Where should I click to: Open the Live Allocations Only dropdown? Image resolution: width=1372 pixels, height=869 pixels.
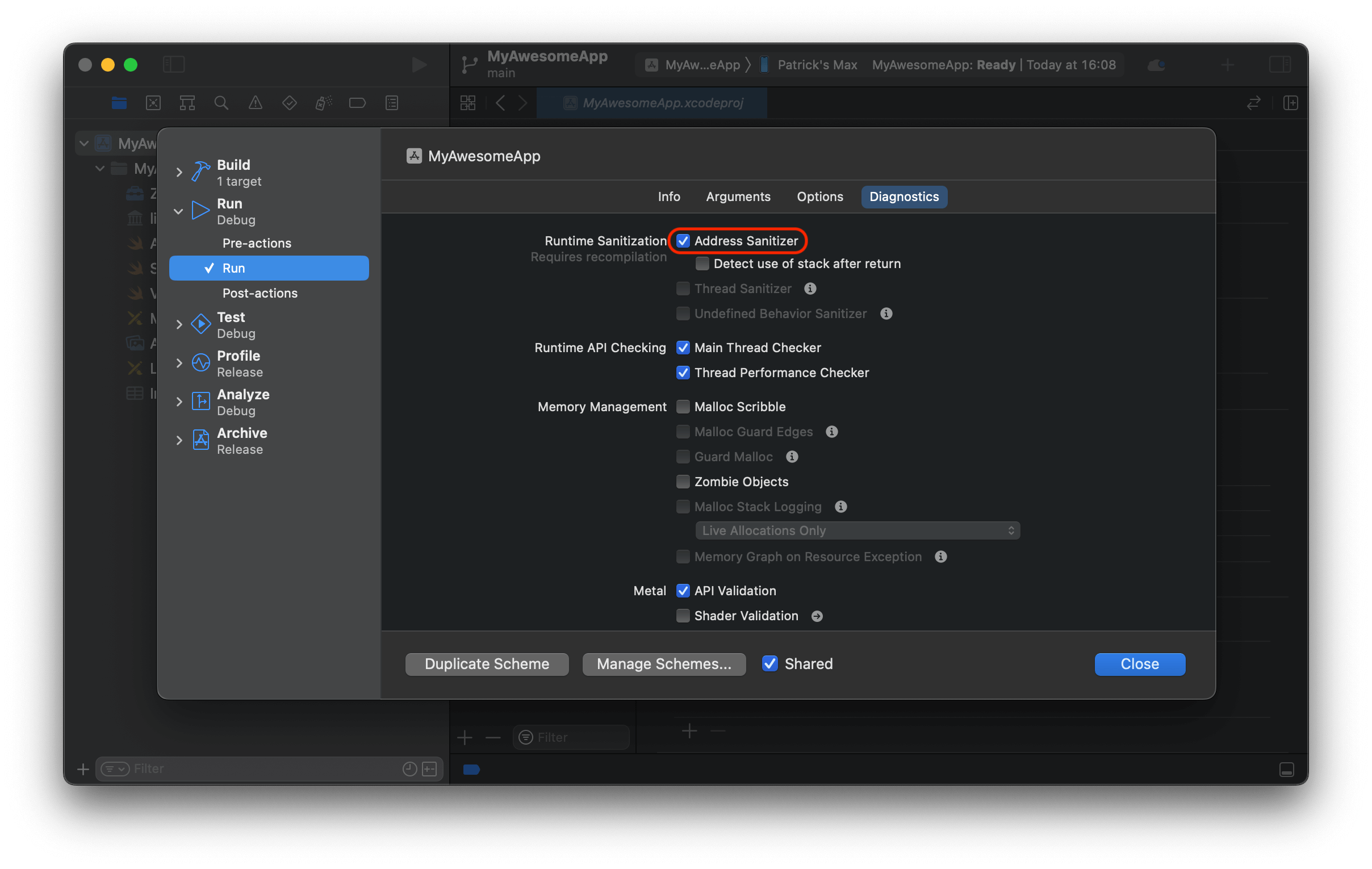(x=857, y=531)
